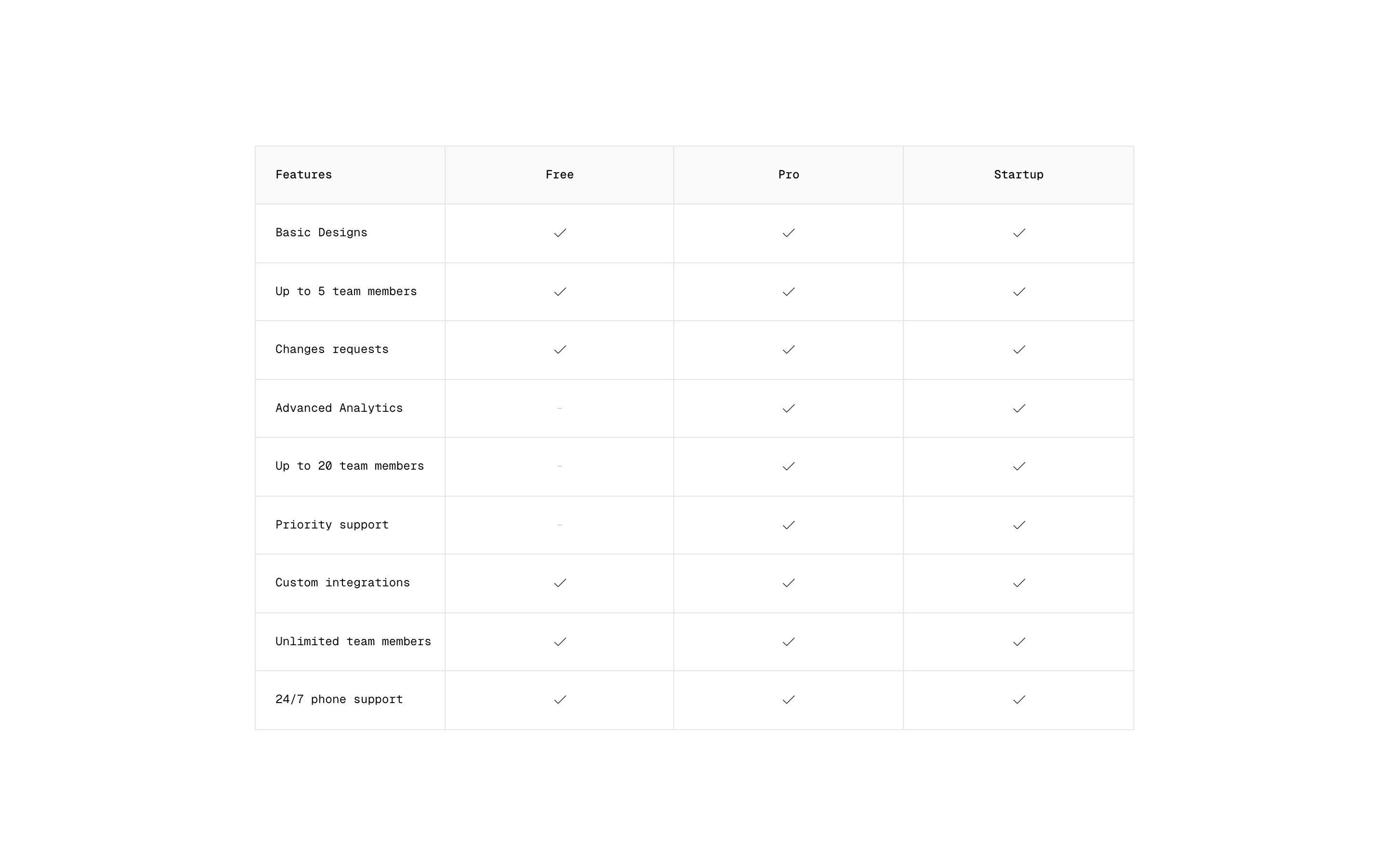Select the Advanced Analytics row label
Image resolution: width=1389 pixels, height=868 pixels.
tap(339, 408)
